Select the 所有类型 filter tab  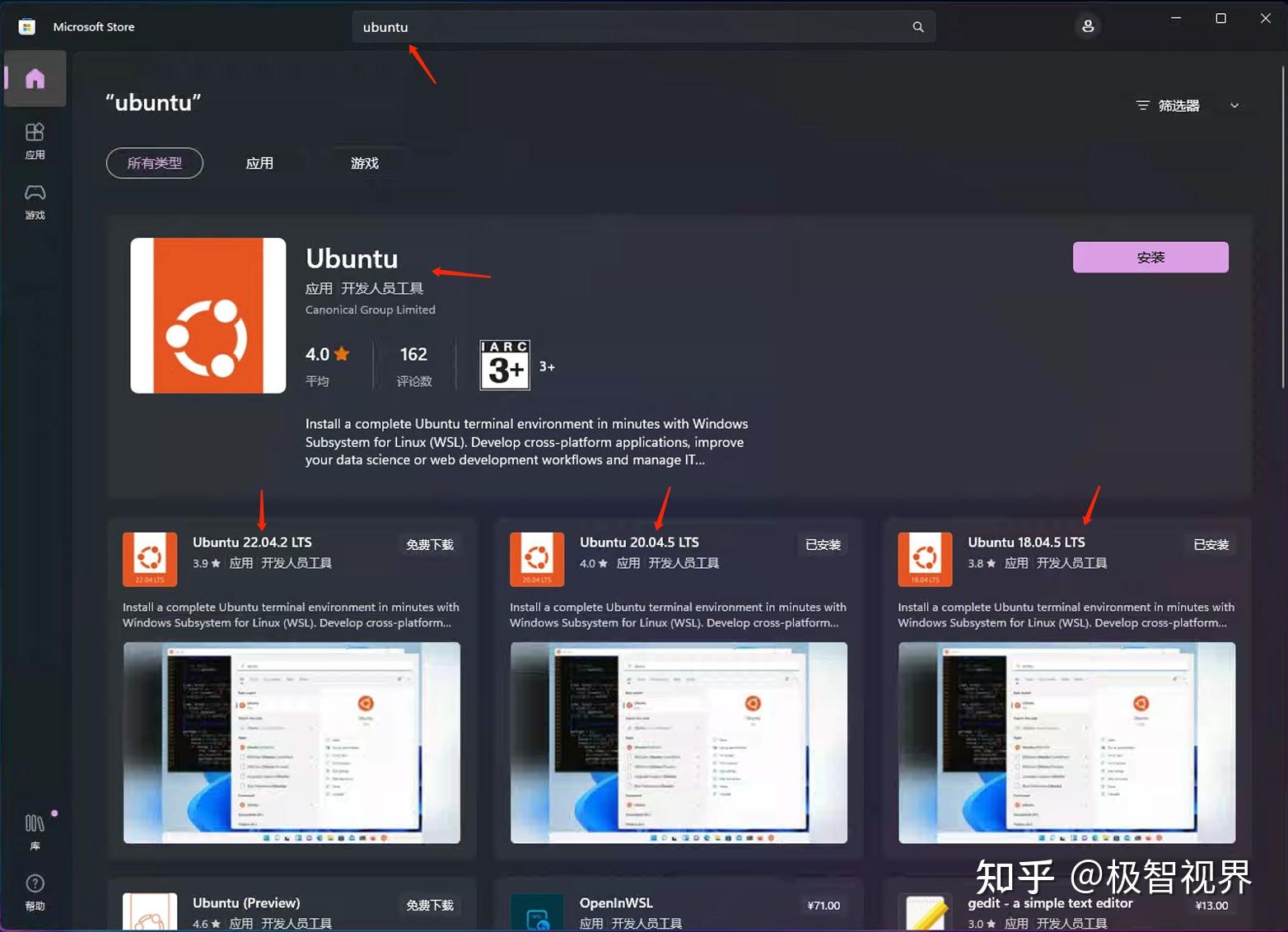tap(154, 163)
